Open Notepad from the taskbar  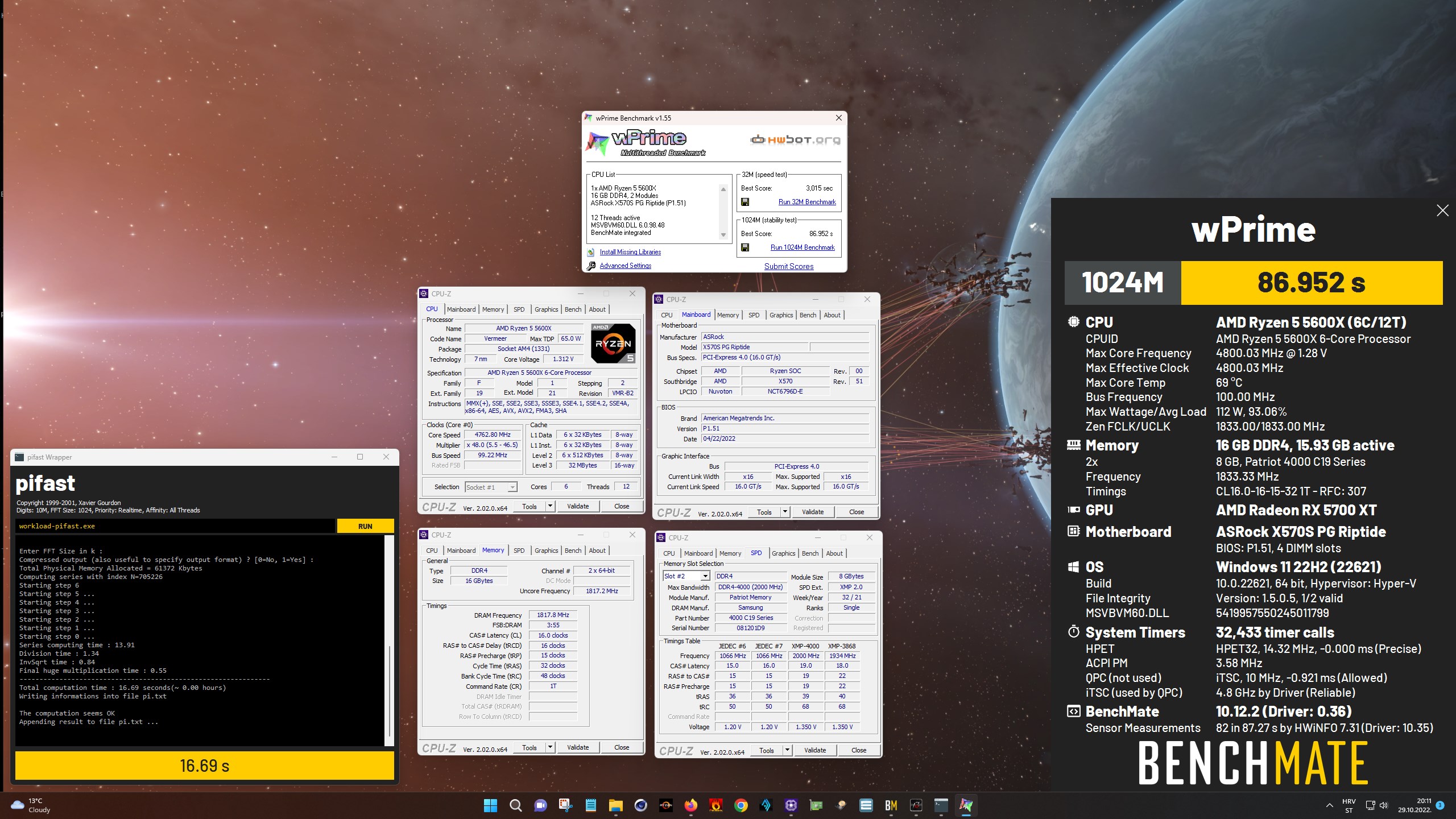[590, 805]
